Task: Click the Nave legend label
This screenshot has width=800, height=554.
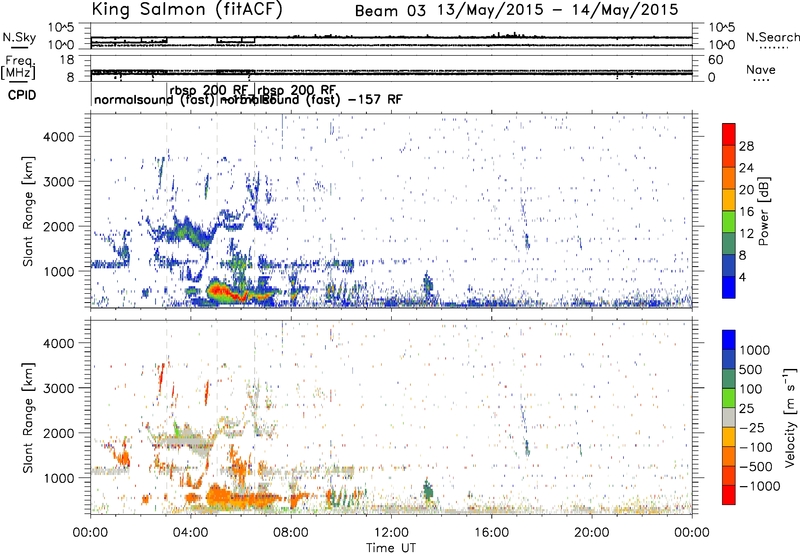Action: click(761, 70)
